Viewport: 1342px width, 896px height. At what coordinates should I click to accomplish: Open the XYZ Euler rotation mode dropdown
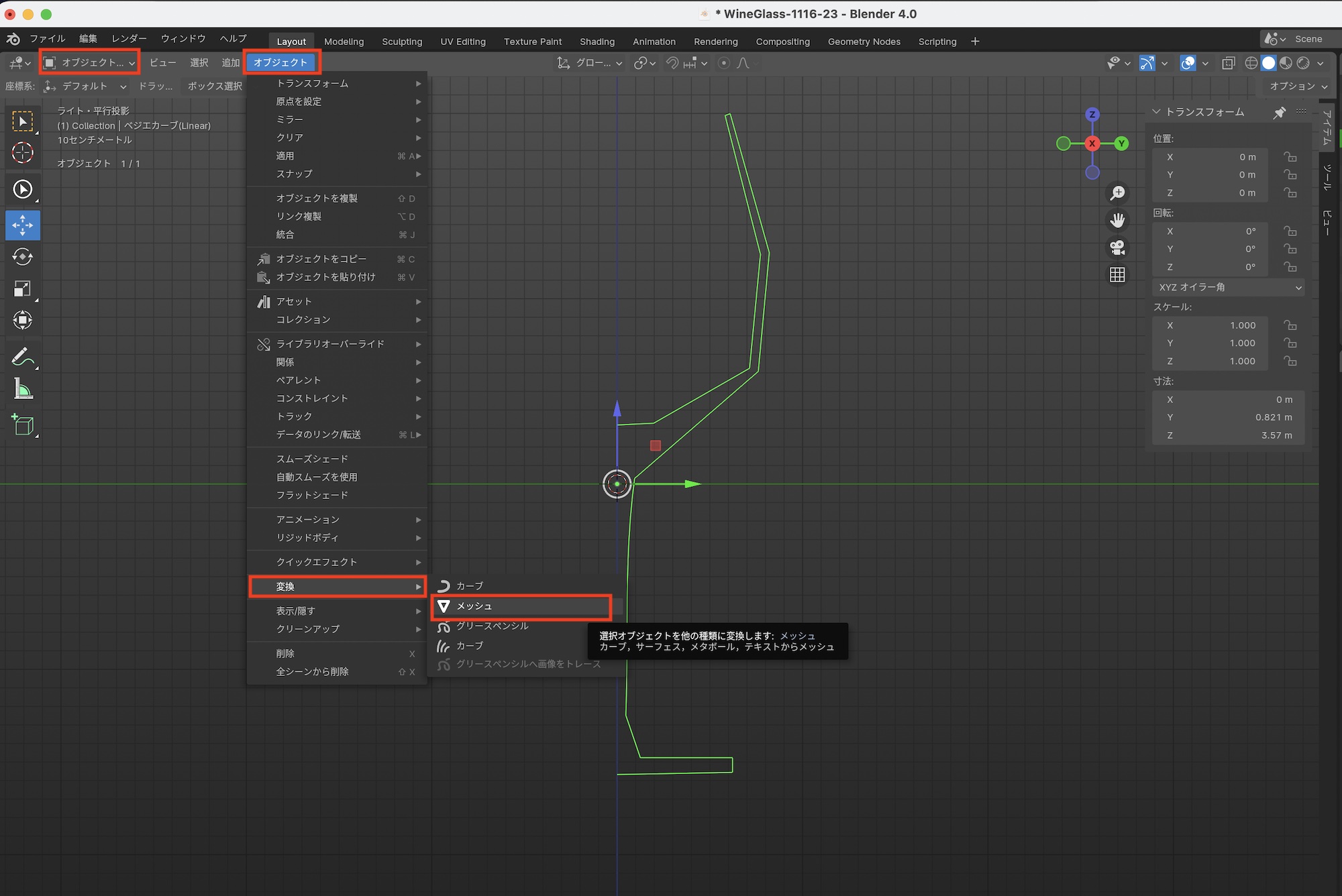coord(1229,287)
